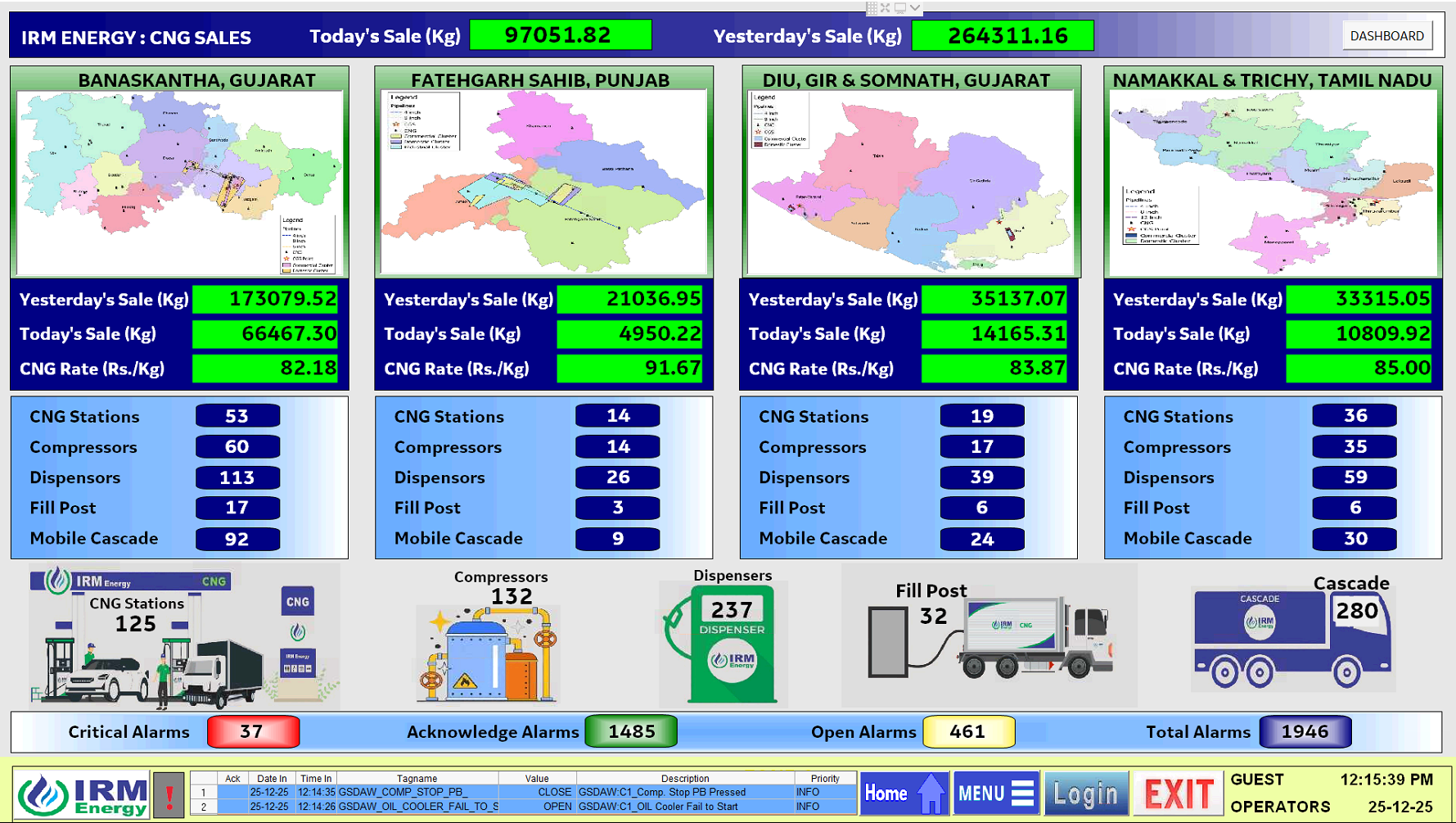The width and height of the screenshot is (1456, 823).
Task: Click the blue Cascade truck icon
Action: coord(1291,640)
